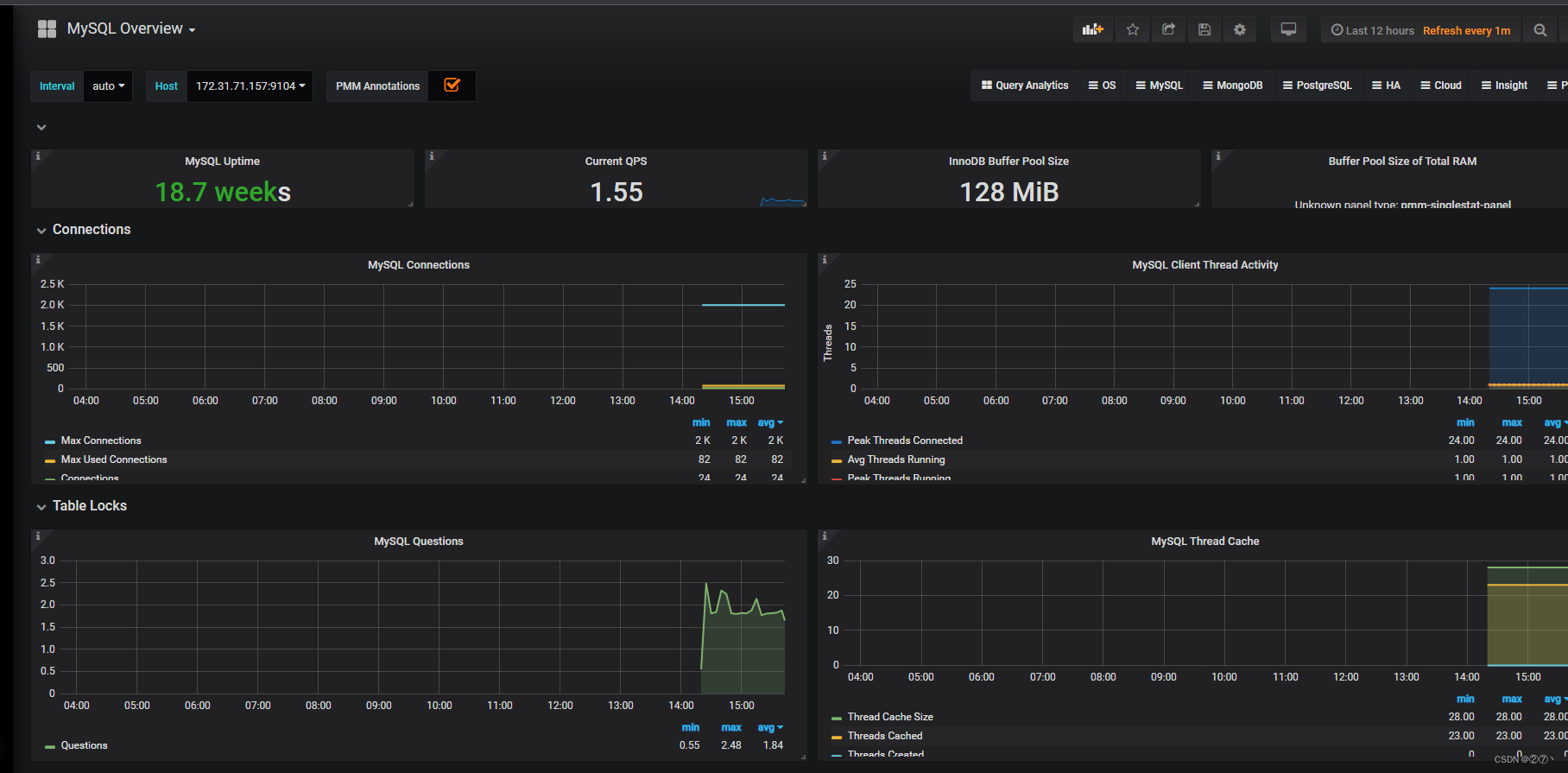Open the OS menu
The height and width of the screenshot is (773, 1568).
click(1102, 86)
